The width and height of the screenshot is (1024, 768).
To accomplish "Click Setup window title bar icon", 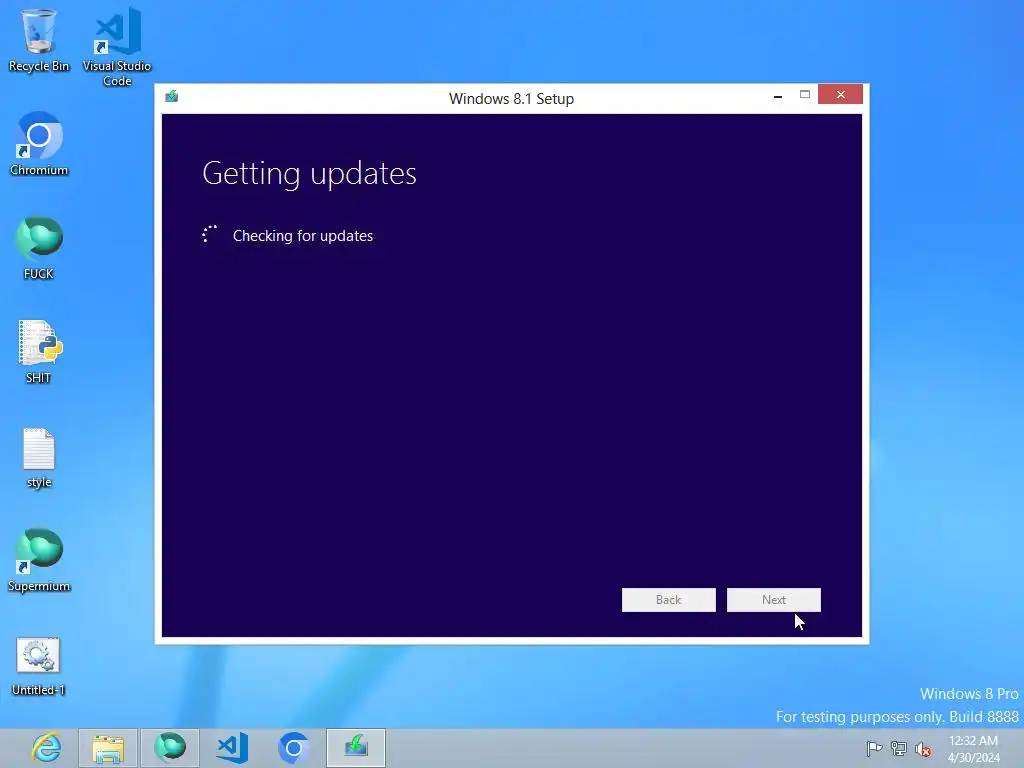I will (x=172, y=97).
